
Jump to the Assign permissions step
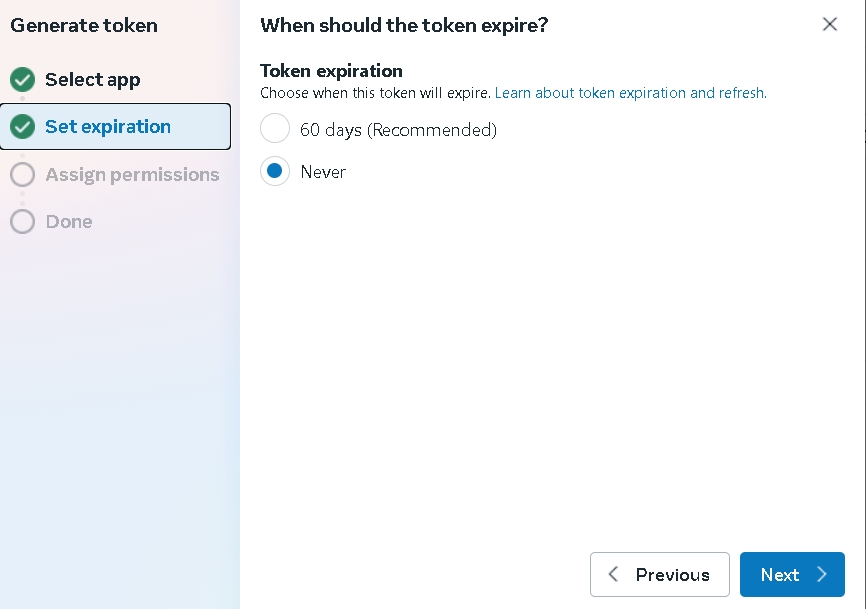tap(132, 175)
